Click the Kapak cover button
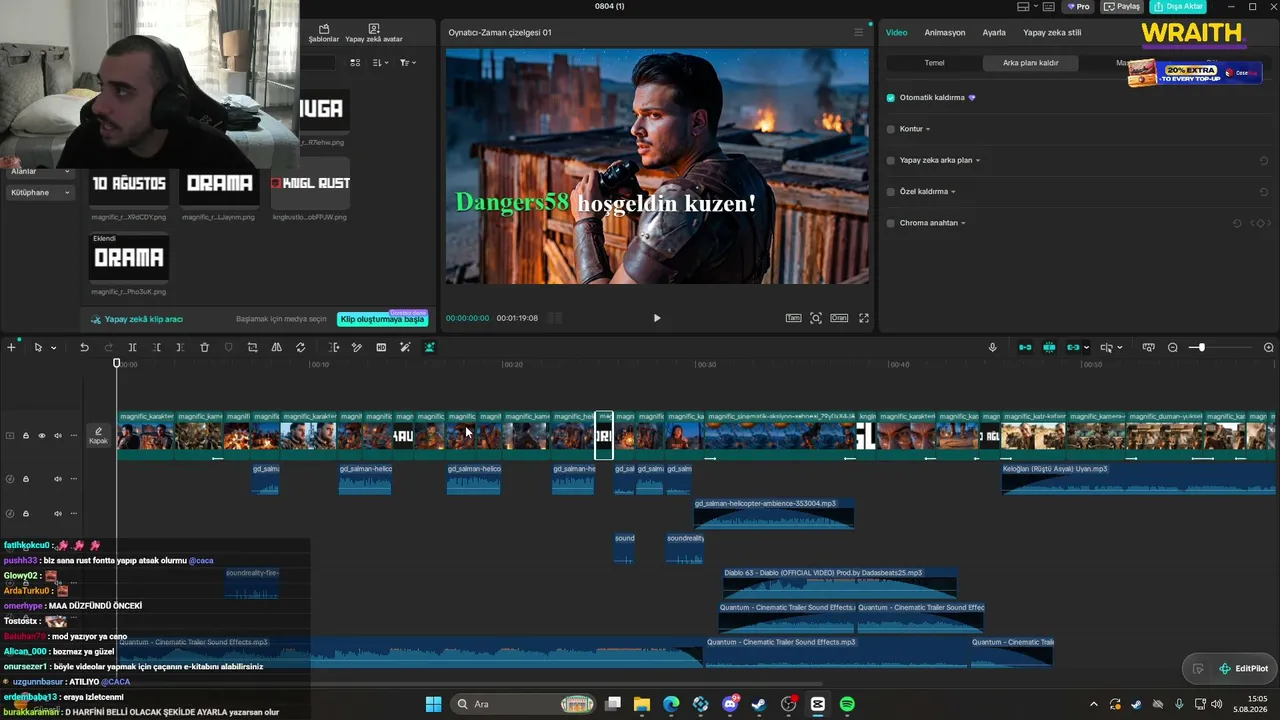The height and width of the screenshot is (720, 1280). pyautogui.click(x=98, y=435)
